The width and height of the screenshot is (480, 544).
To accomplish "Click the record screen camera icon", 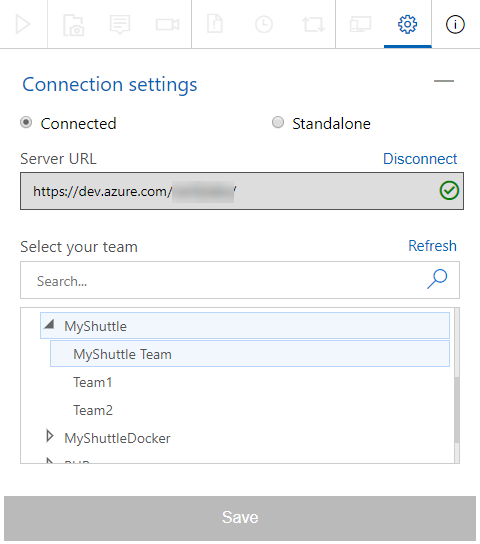I will coord(168,25).
